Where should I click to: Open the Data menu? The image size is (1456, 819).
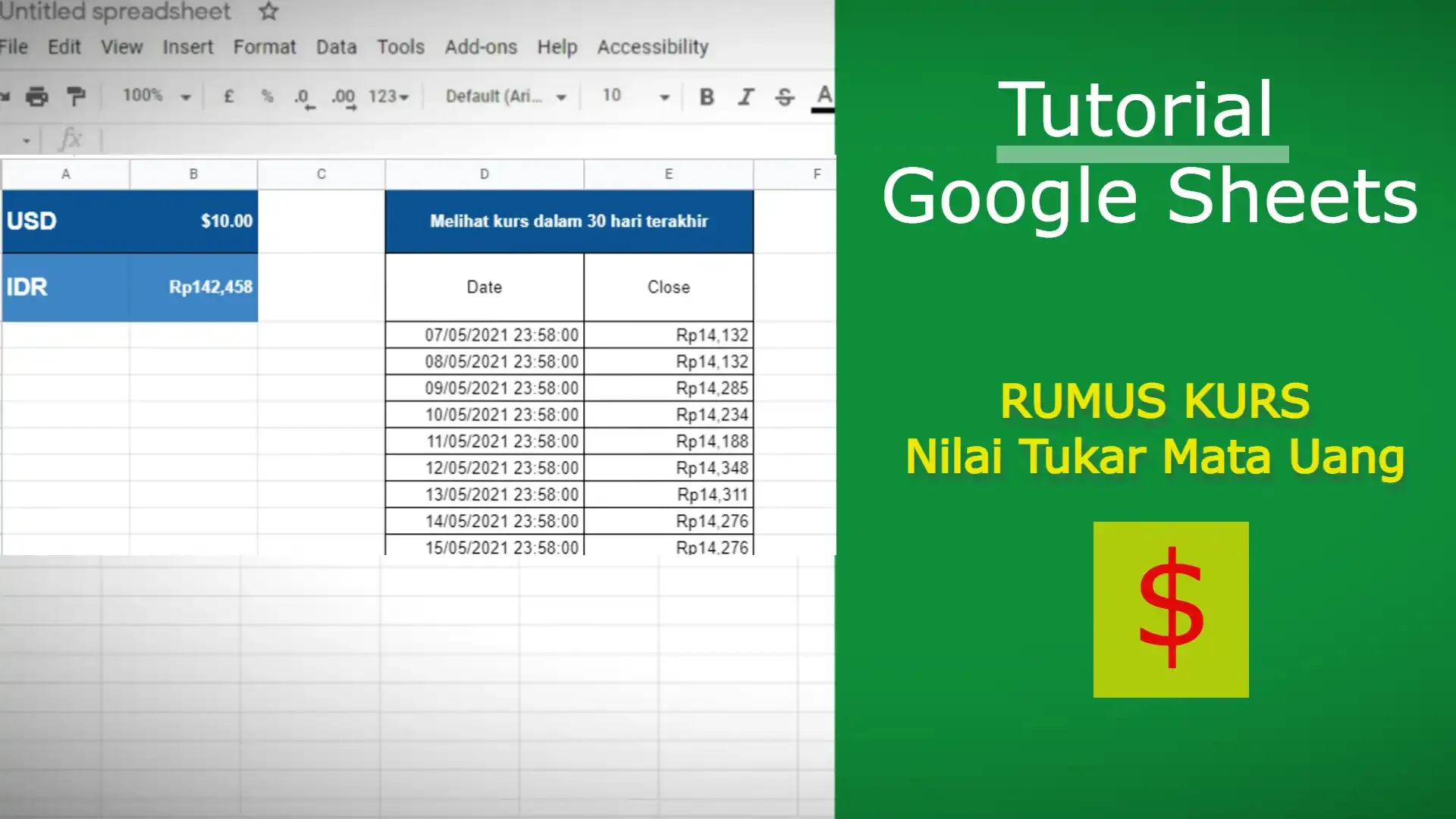(337, 47)
